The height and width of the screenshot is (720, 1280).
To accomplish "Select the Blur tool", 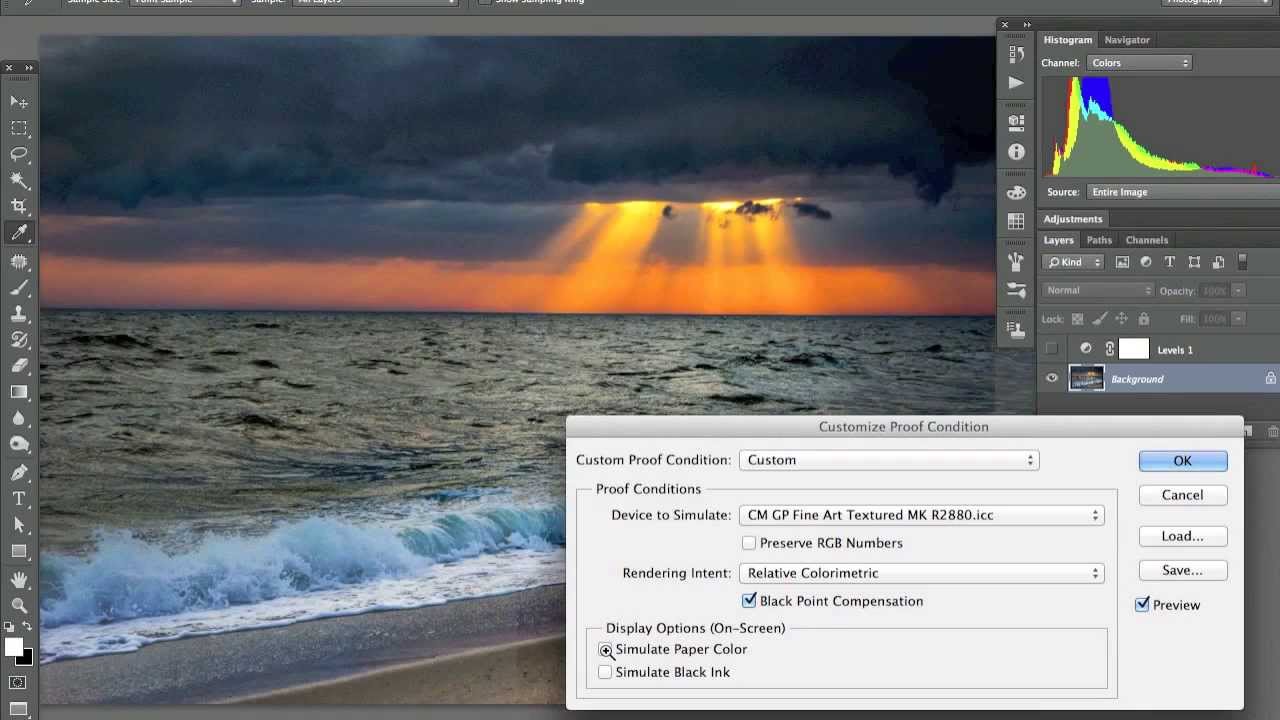I will point(19,418).
